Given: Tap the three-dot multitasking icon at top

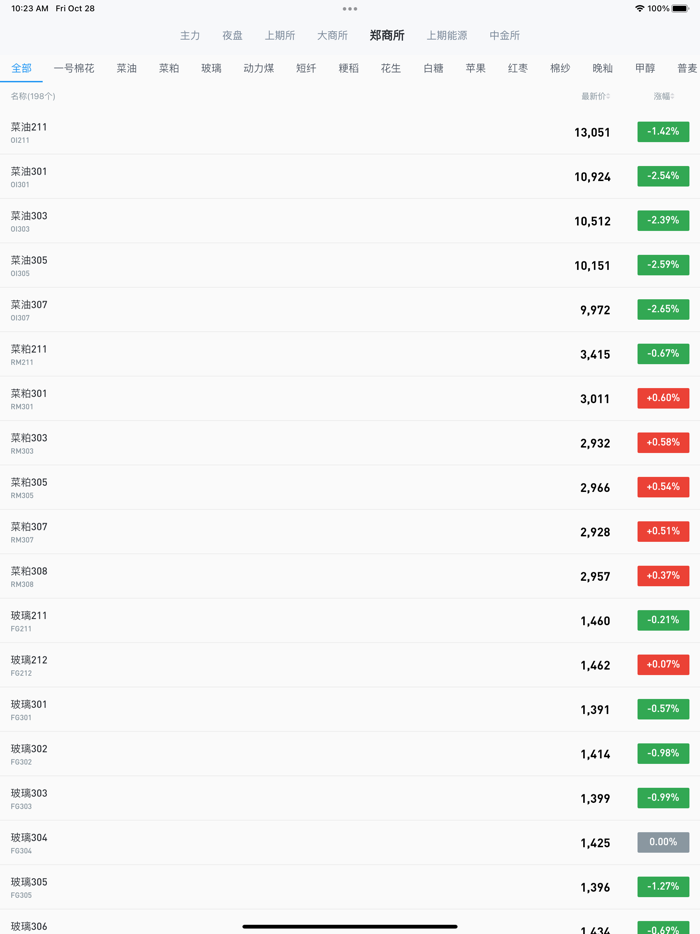Looking at the screenshot, I should pos(350,9).
